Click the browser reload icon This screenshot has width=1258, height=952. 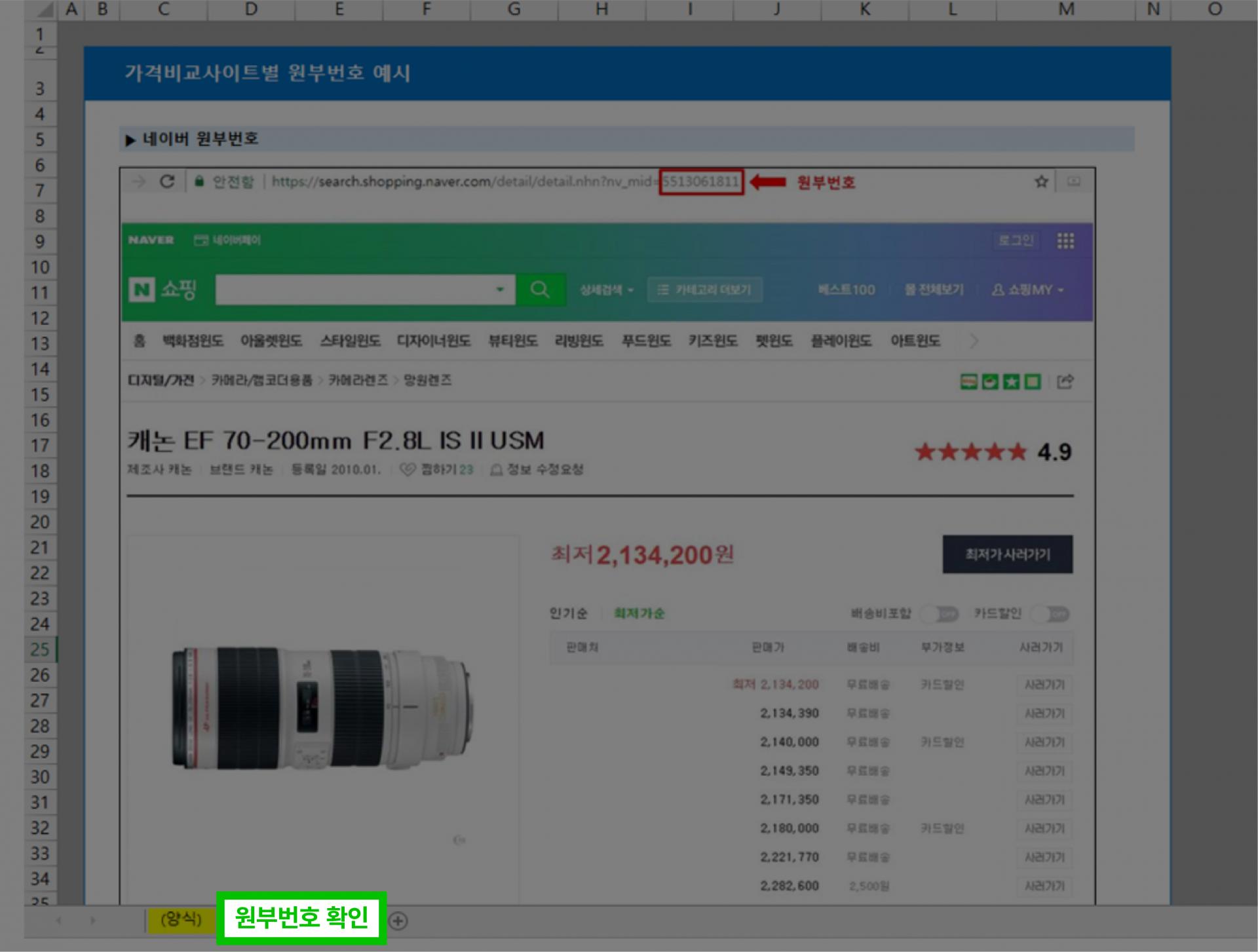(x=167, y=181)
